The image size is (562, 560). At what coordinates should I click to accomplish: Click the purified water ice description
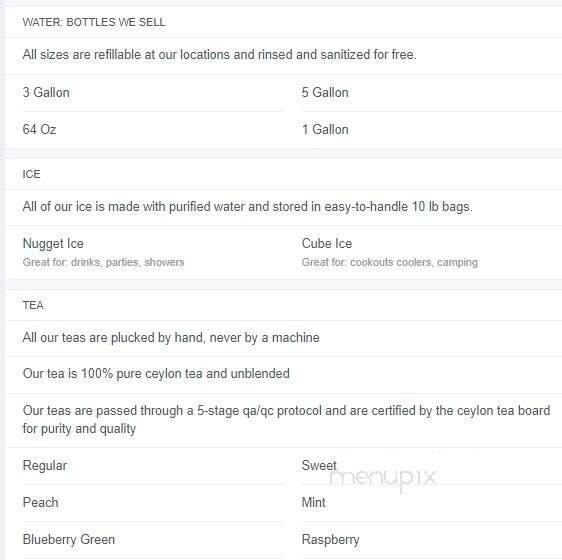[x=247, y=207]
